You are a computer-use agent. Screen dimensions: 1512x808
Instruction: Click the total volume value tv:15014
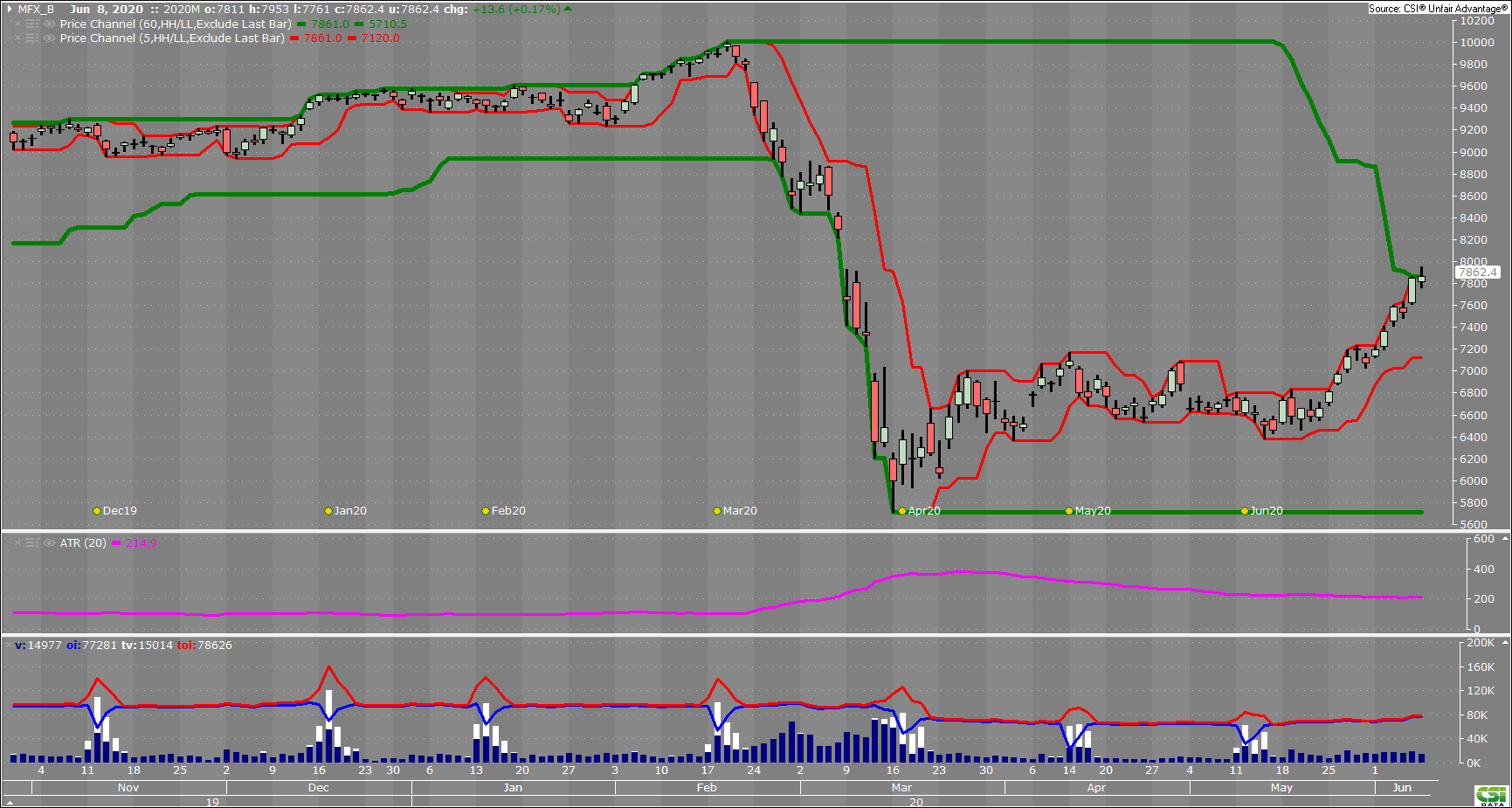[147, 646]
